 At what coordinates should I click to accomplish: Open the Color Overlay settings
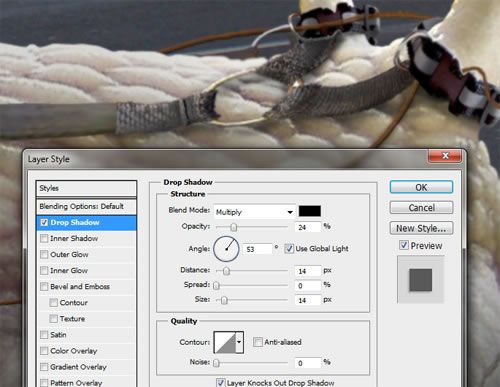click(x=74, y=351)
